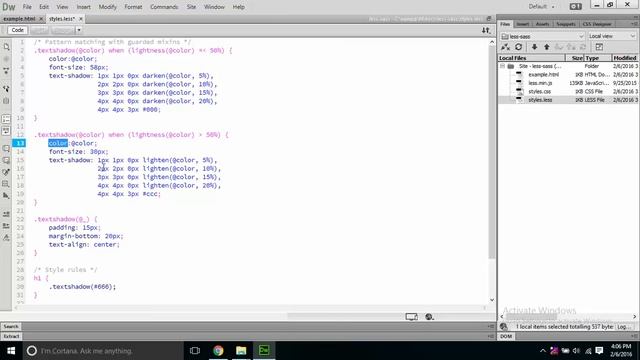Close the styles.less document tab

81,19
